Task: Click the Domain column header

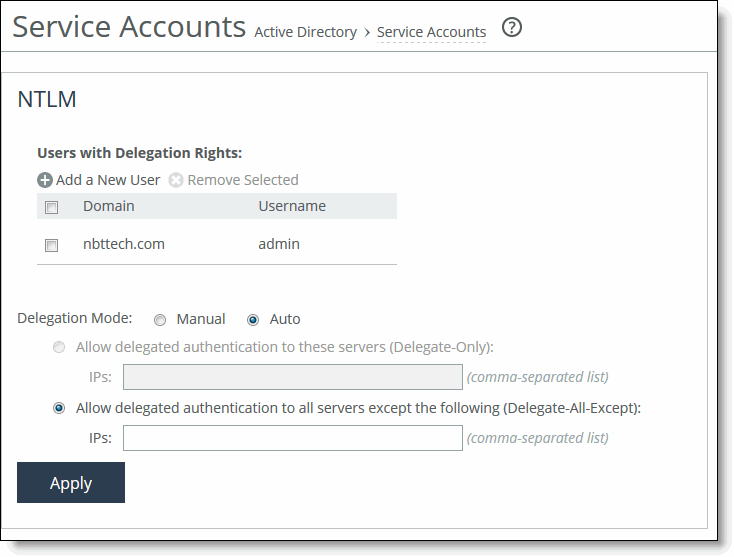Action: 109,206
